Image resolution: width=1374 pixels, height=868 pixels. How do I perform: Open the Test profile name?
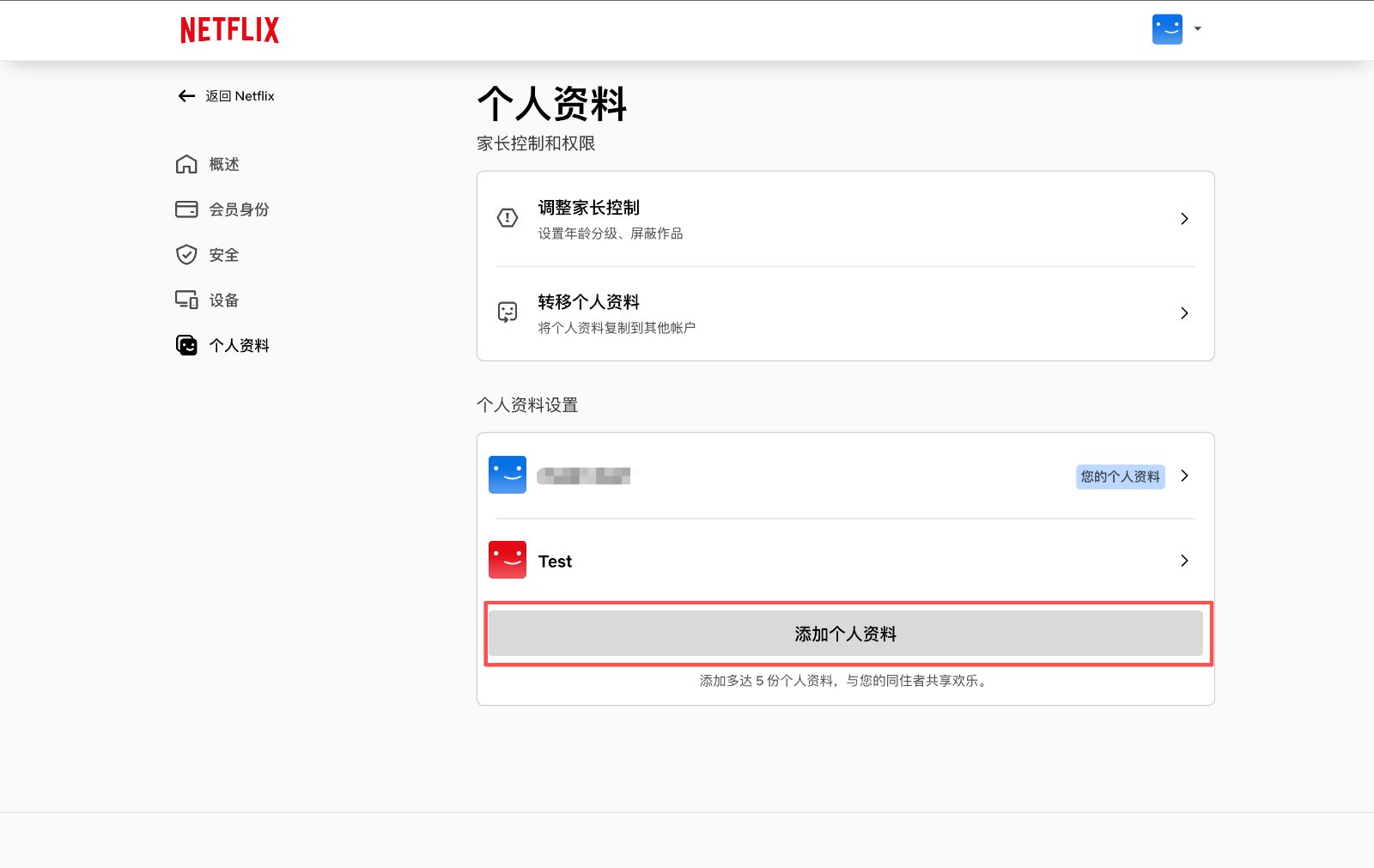pyautogui.click(x=555, y=561)
